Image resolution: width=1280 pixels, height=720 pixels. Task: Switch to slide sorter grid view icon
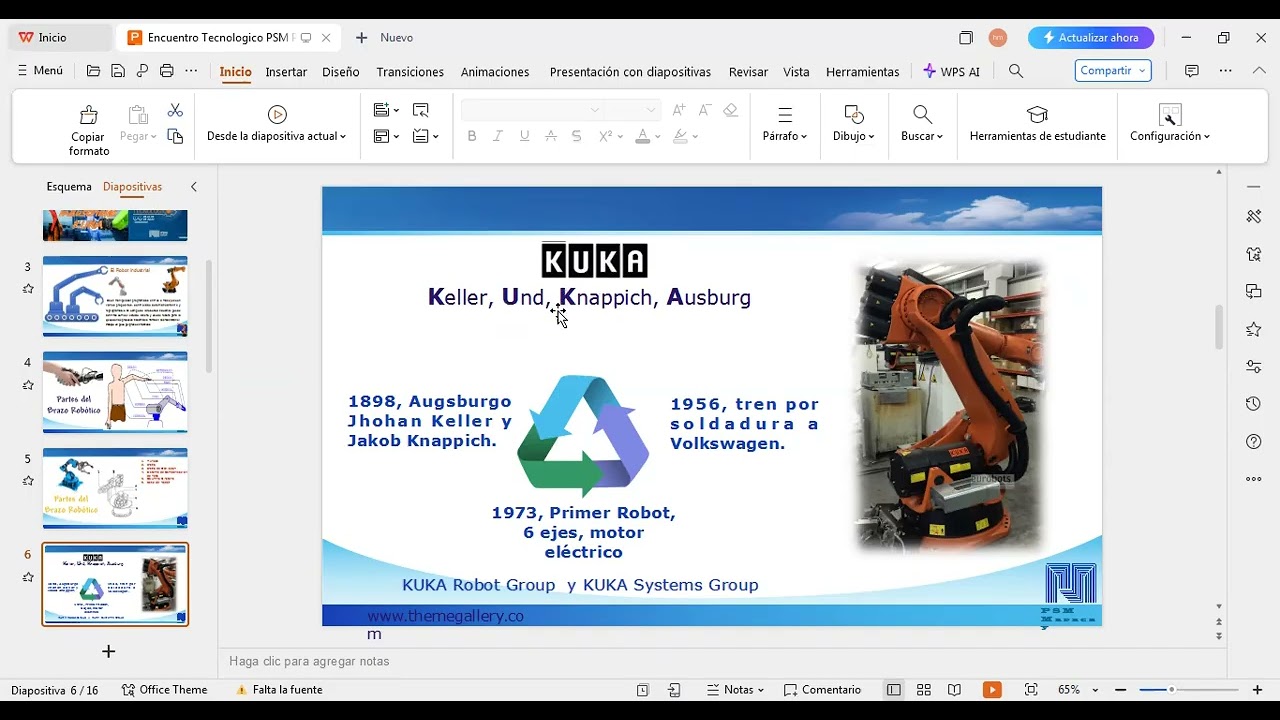click(x=924, y=690)
